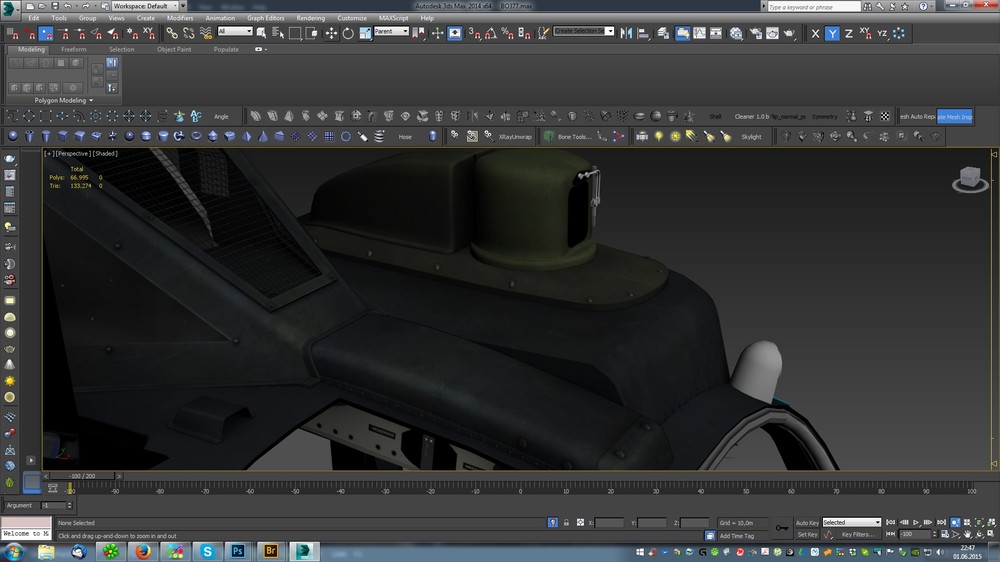Toggle the selection lock padlock icon
This screenshot has height=562, width=1000.
[566, 523]
